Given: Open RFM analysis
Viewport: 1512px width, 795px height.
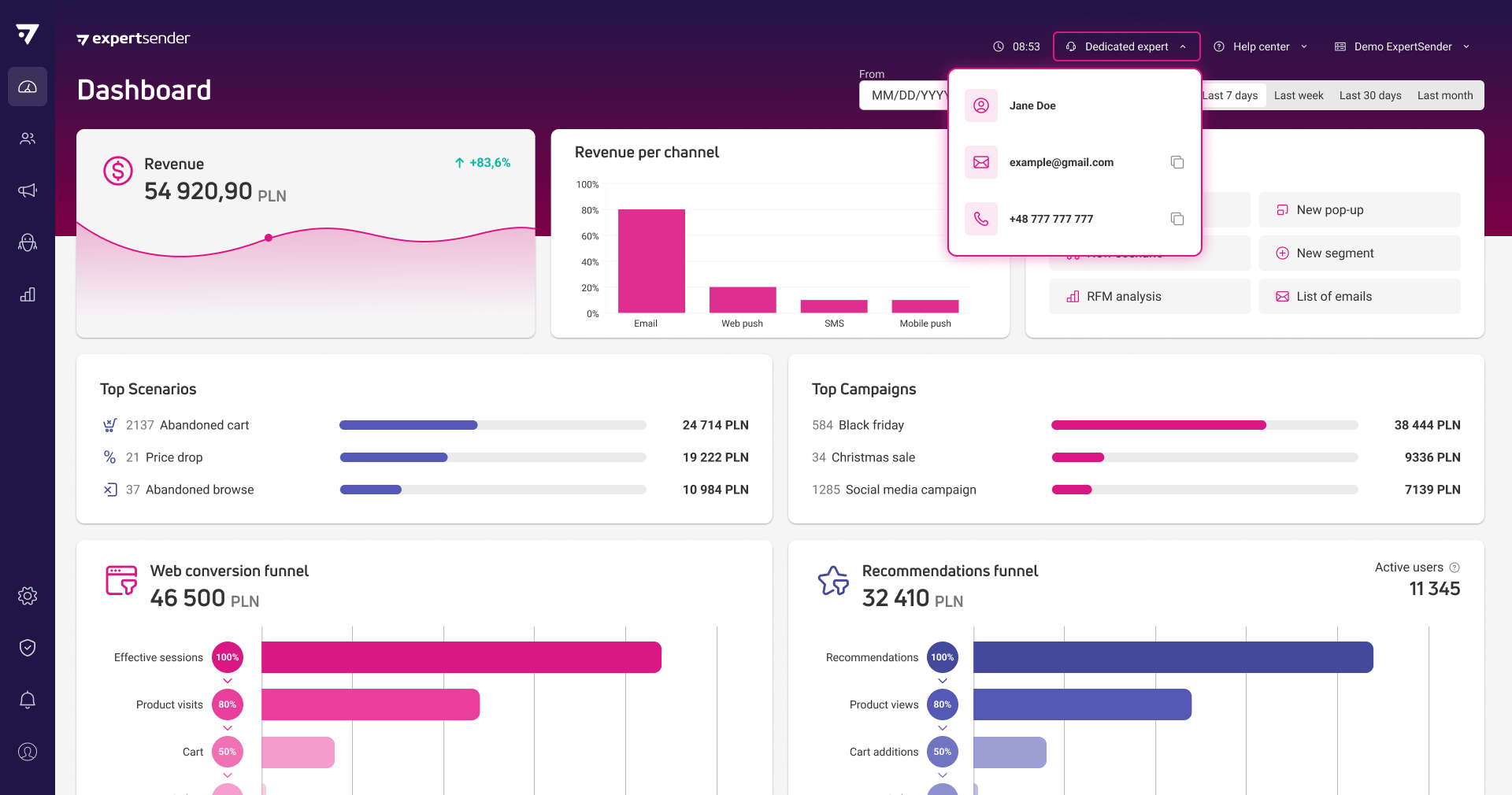Looking at the screenshot, I should [1150, 297].
